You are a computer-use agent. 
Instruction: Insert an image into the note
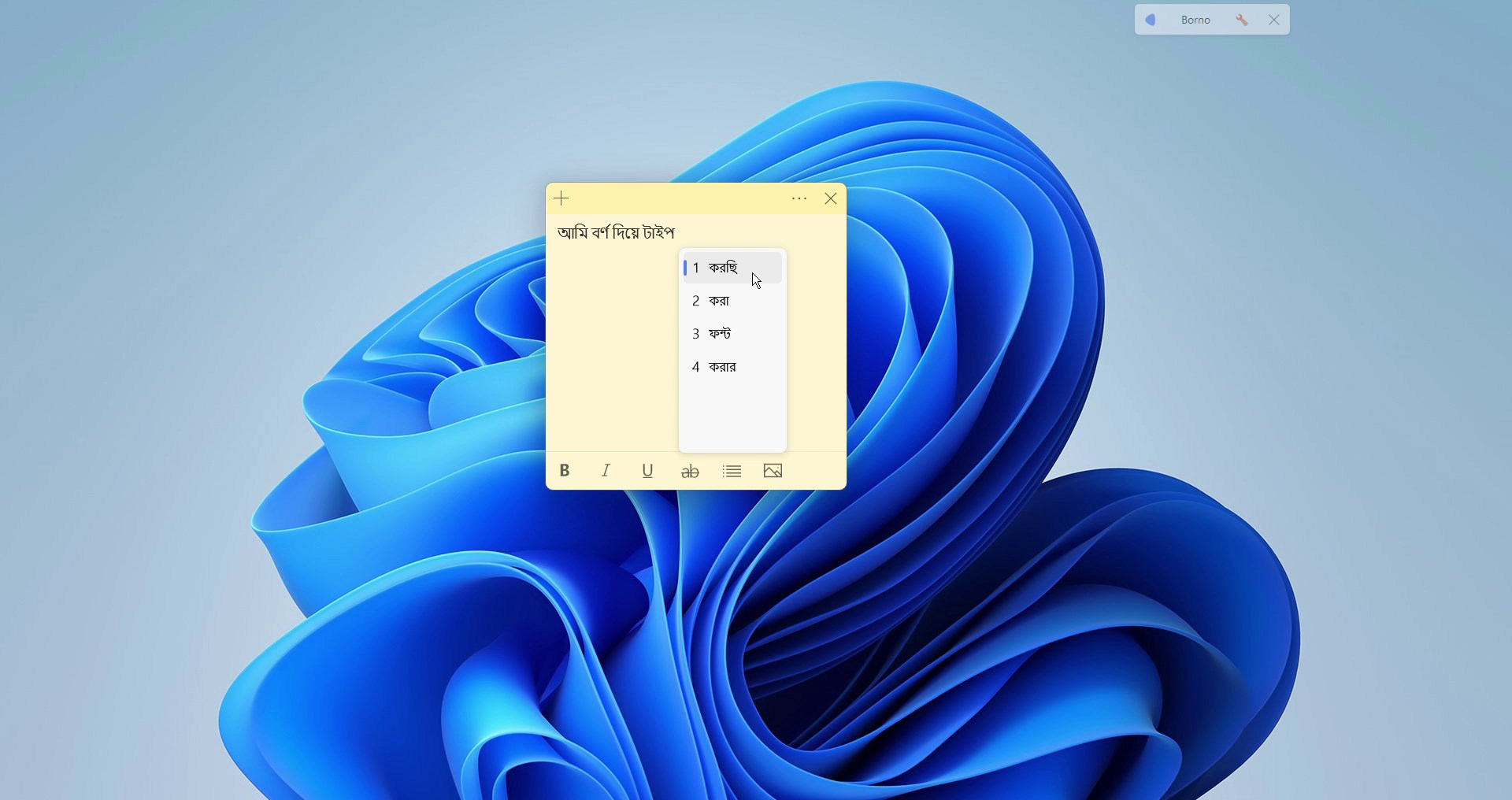pos(773,472)
